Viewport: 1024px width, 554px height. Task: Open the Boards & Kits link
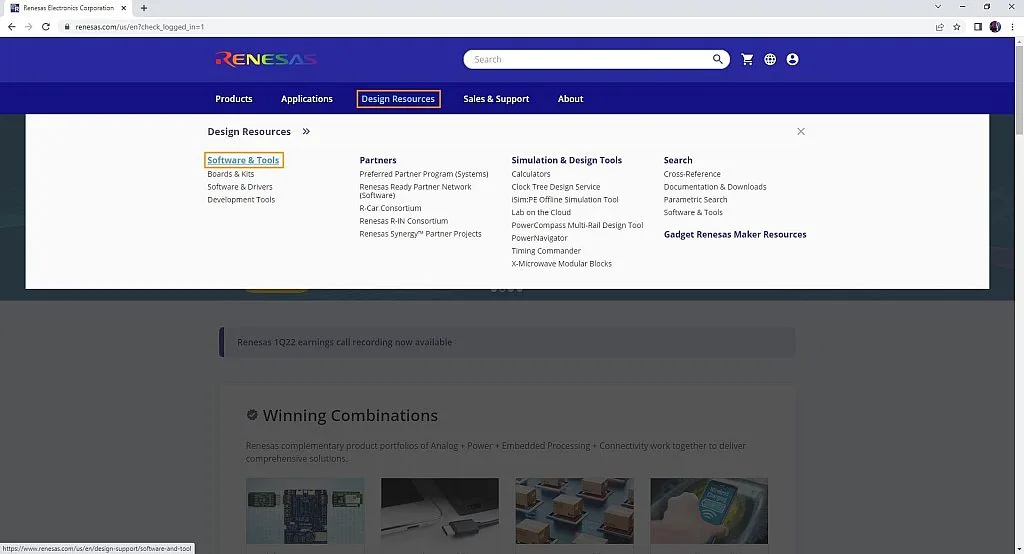231,174
